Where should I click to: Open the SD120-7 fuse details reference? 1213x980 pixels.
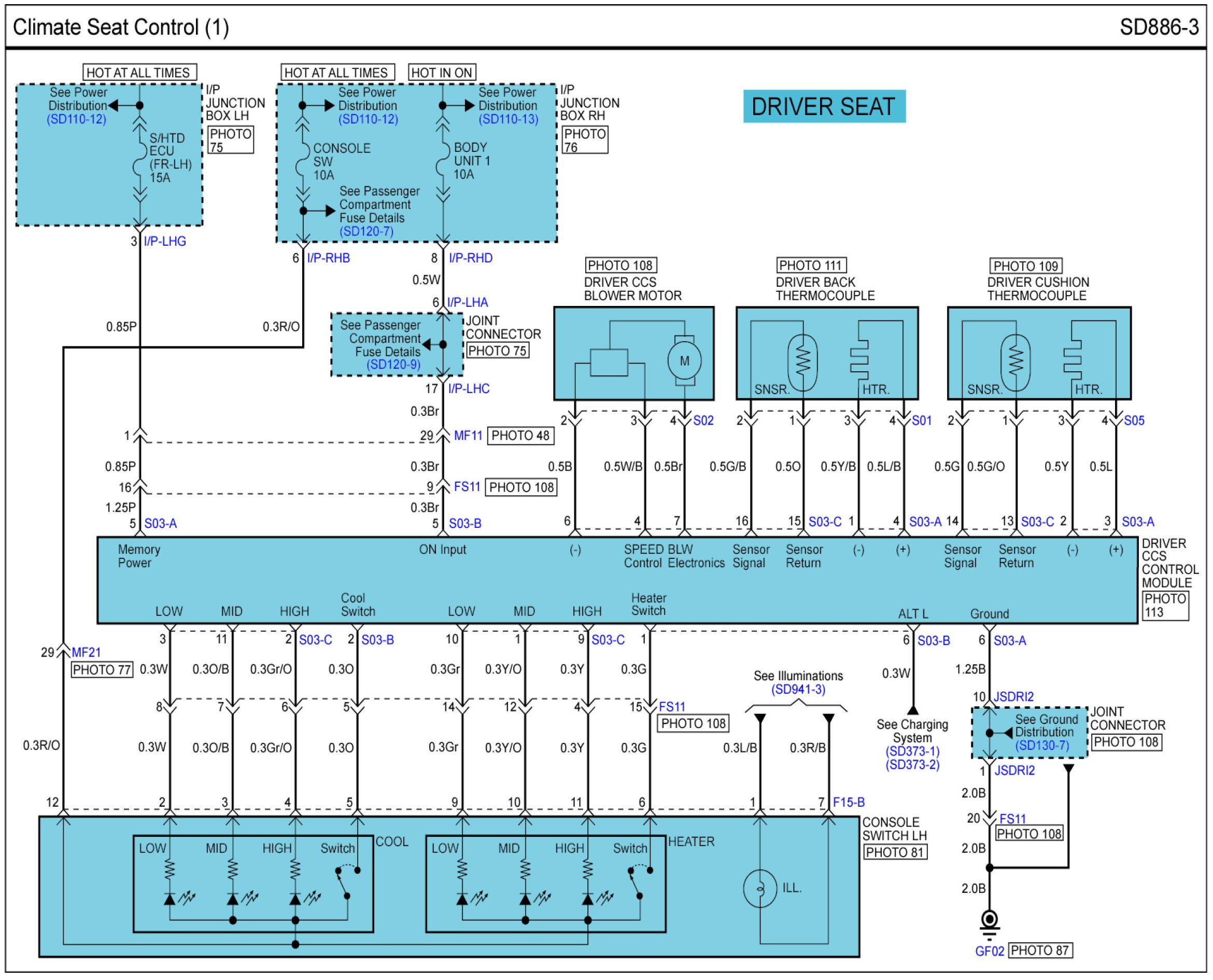366,231
